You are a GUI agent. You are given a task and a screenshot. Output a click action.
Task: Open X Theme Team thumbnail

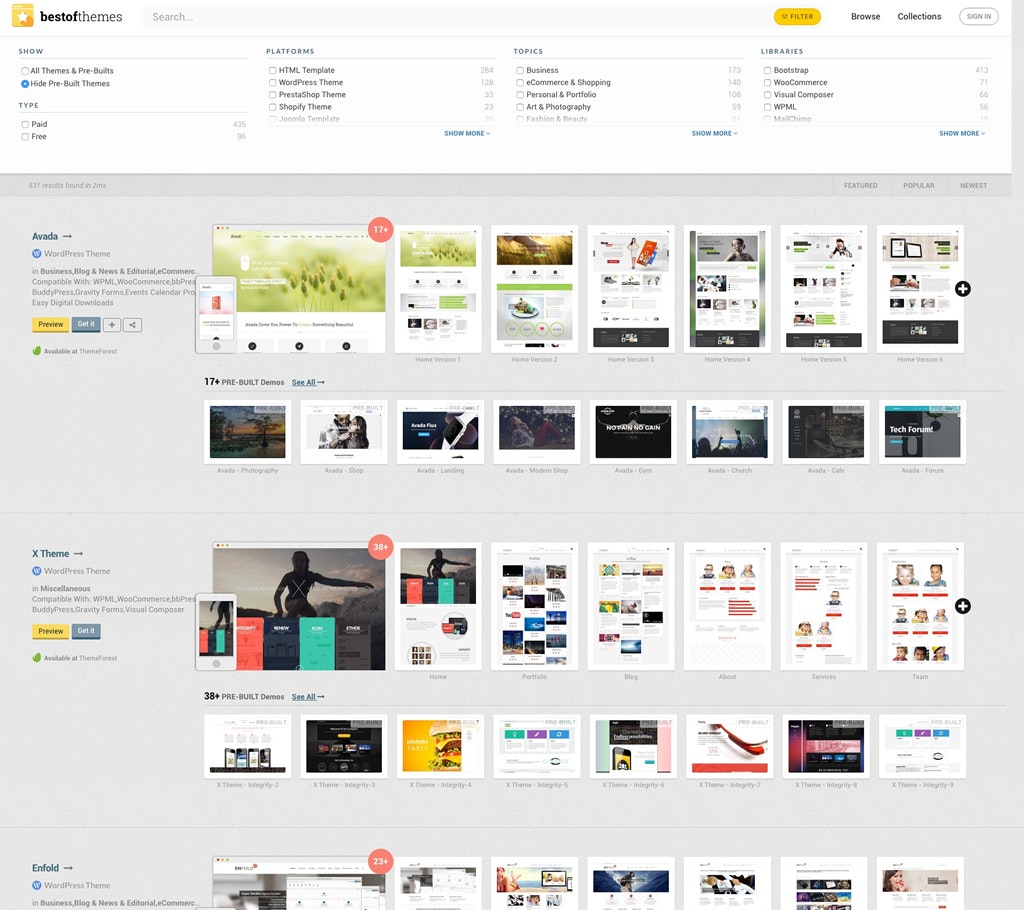click(920, 606)
